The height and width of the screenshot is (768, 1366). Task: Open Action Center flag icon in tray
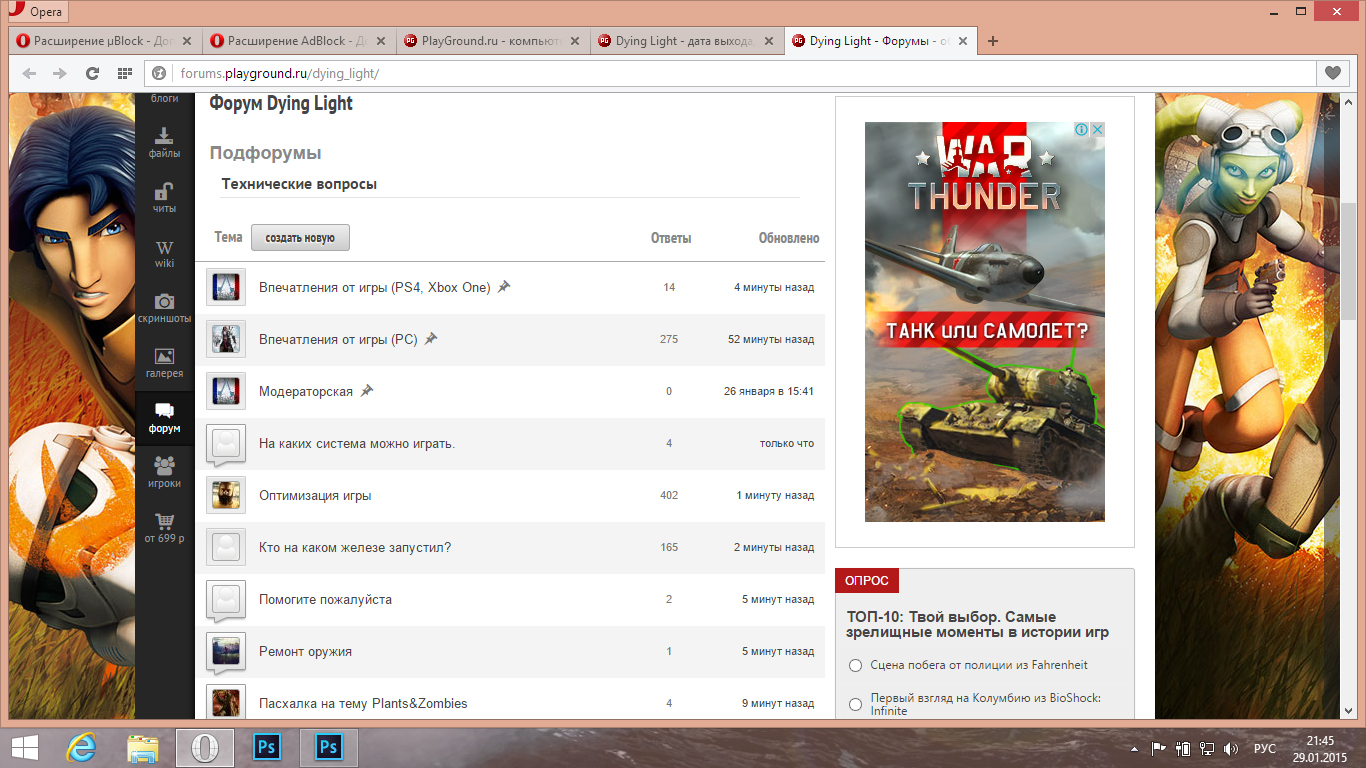[x=1159, y=748]
